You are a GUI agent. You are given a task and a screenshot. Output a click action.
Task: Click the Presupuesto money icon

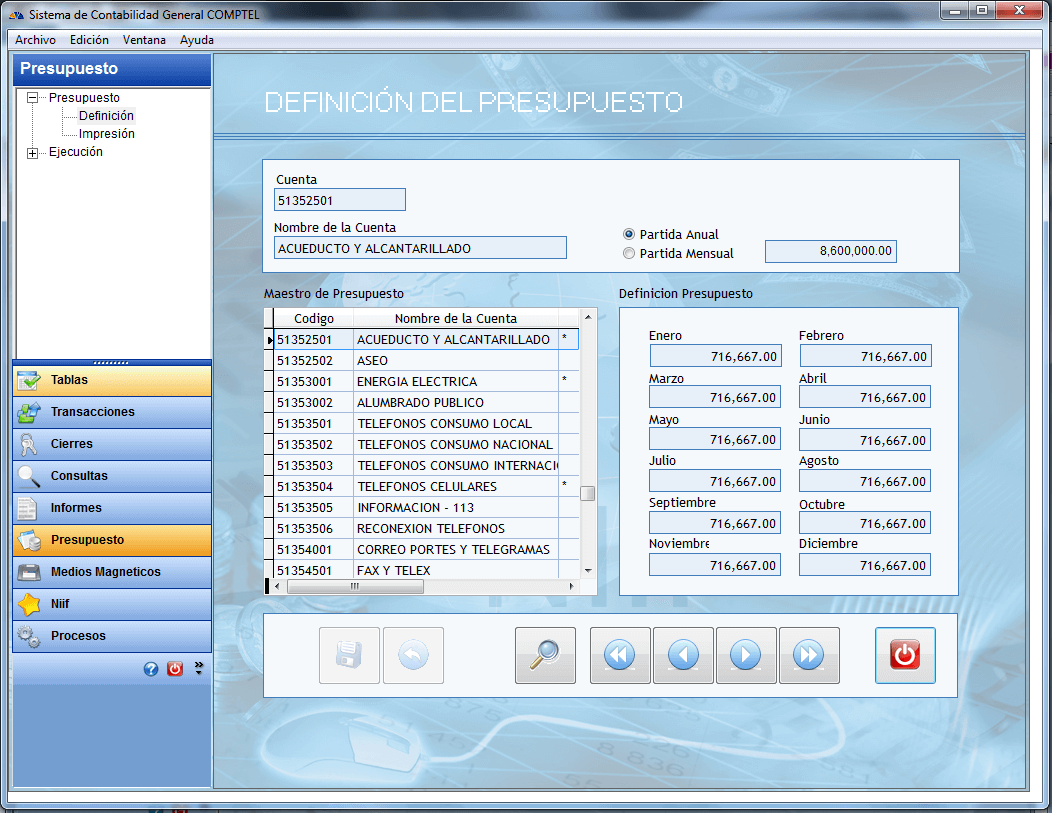tap(29, 540)
